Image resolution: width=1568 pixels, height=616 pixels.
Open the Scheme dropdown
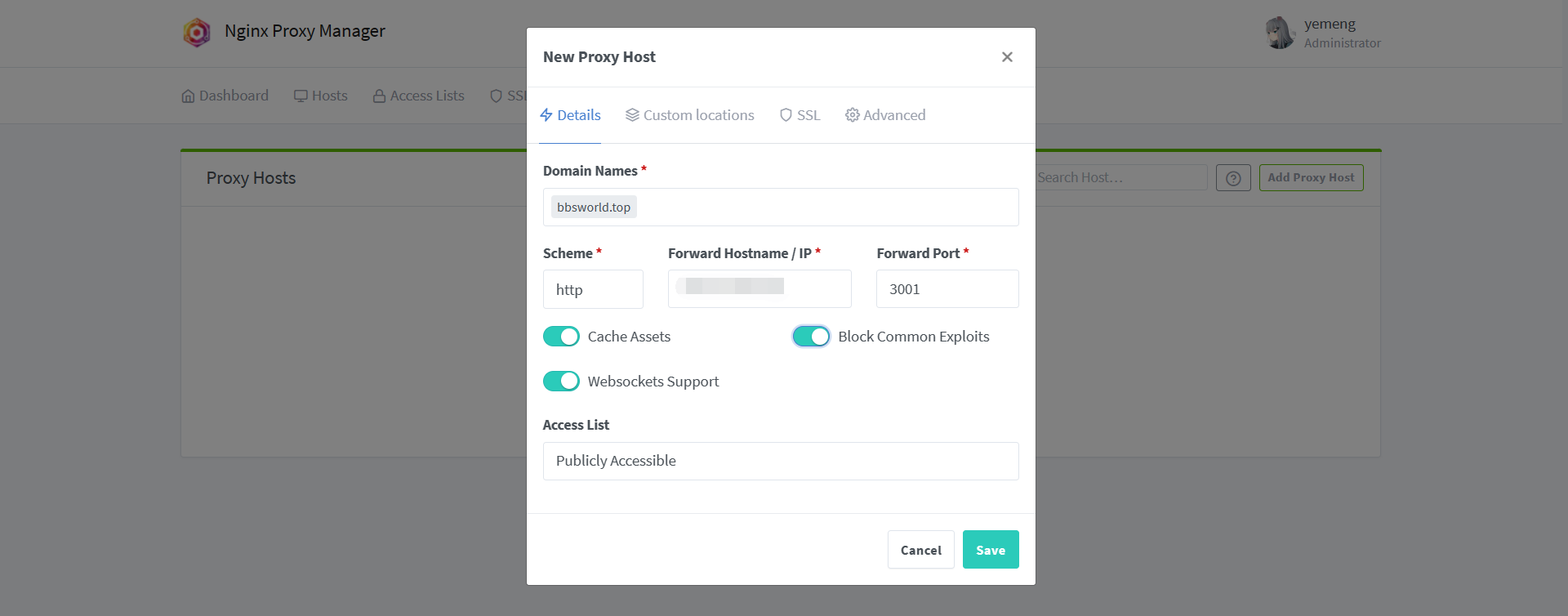tap(593, 289)
